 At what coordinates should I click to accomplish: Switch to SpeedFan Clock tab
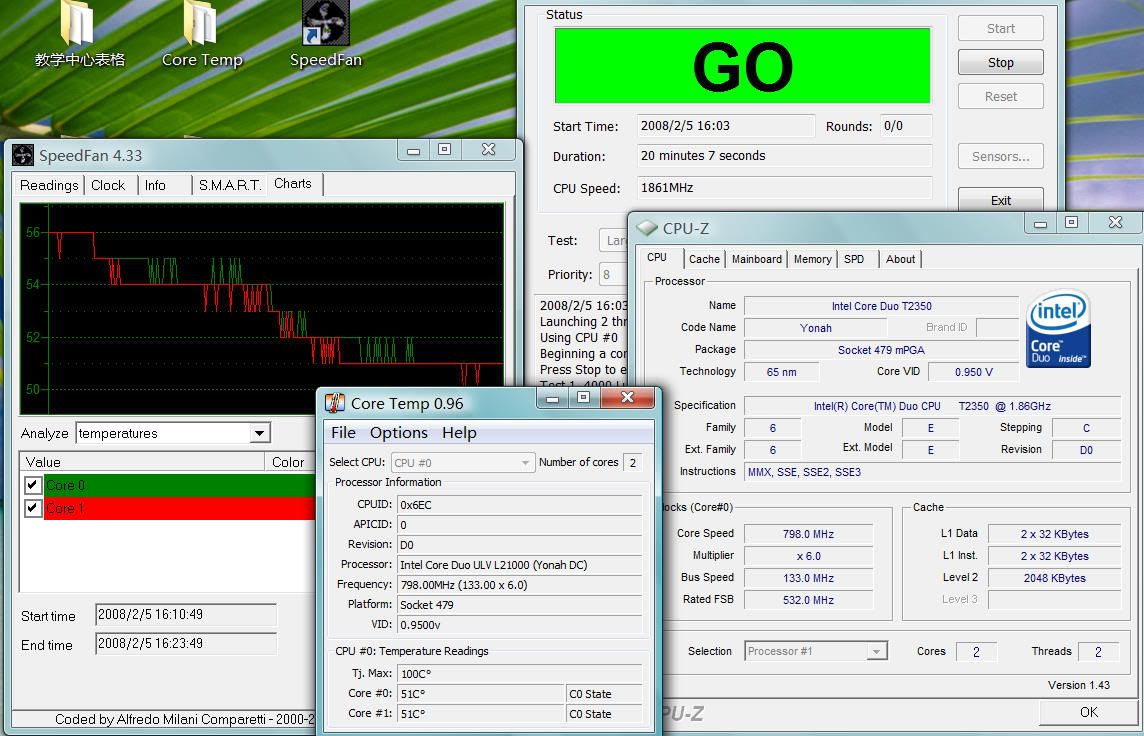click(x=108, y=185)
